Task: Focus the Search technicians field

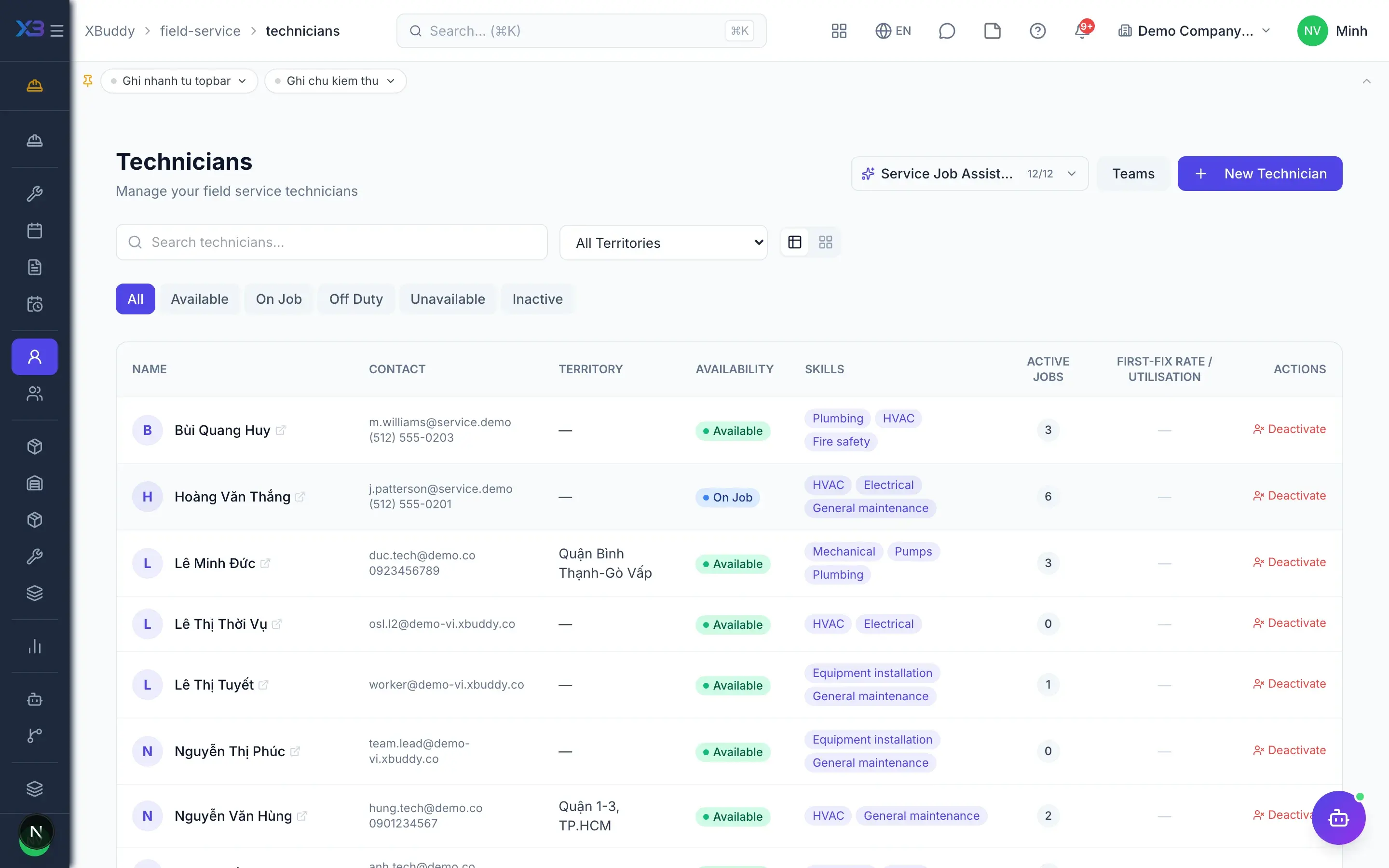Action: pyautogui.click(x=332, y=242)
